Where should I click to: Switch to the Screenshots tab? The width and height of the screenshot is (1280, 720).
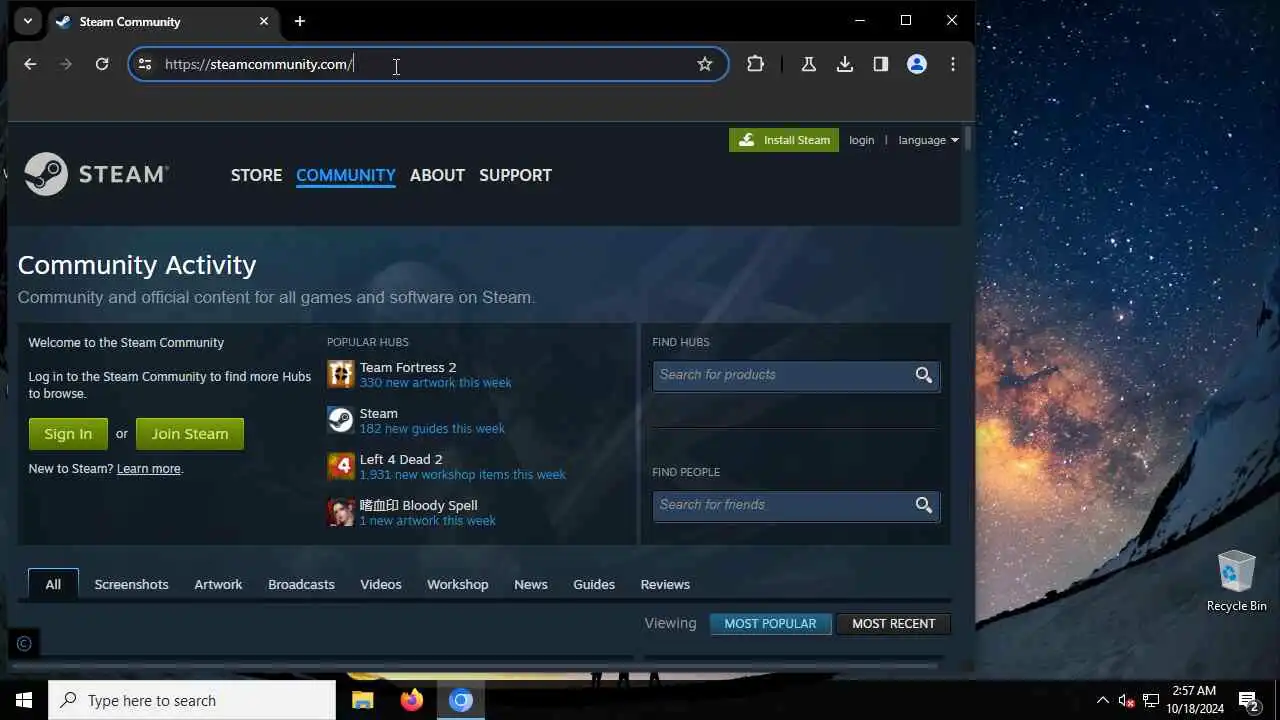tap(131, 584)
